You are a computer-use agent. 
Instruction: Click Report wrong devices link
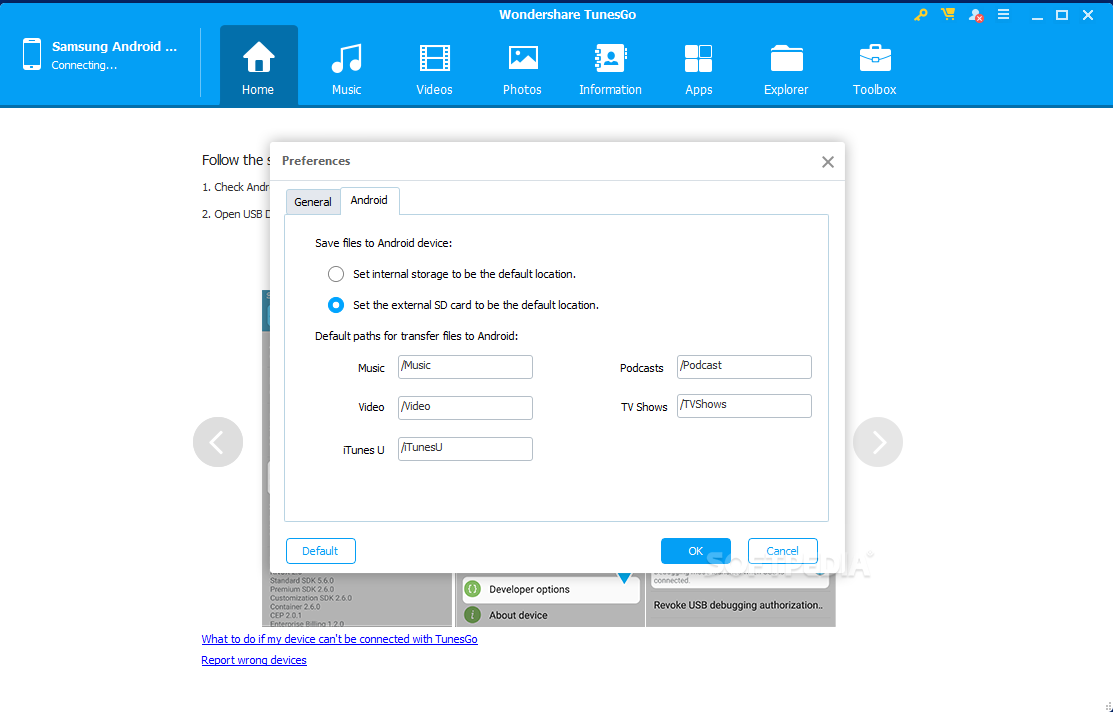254,660
